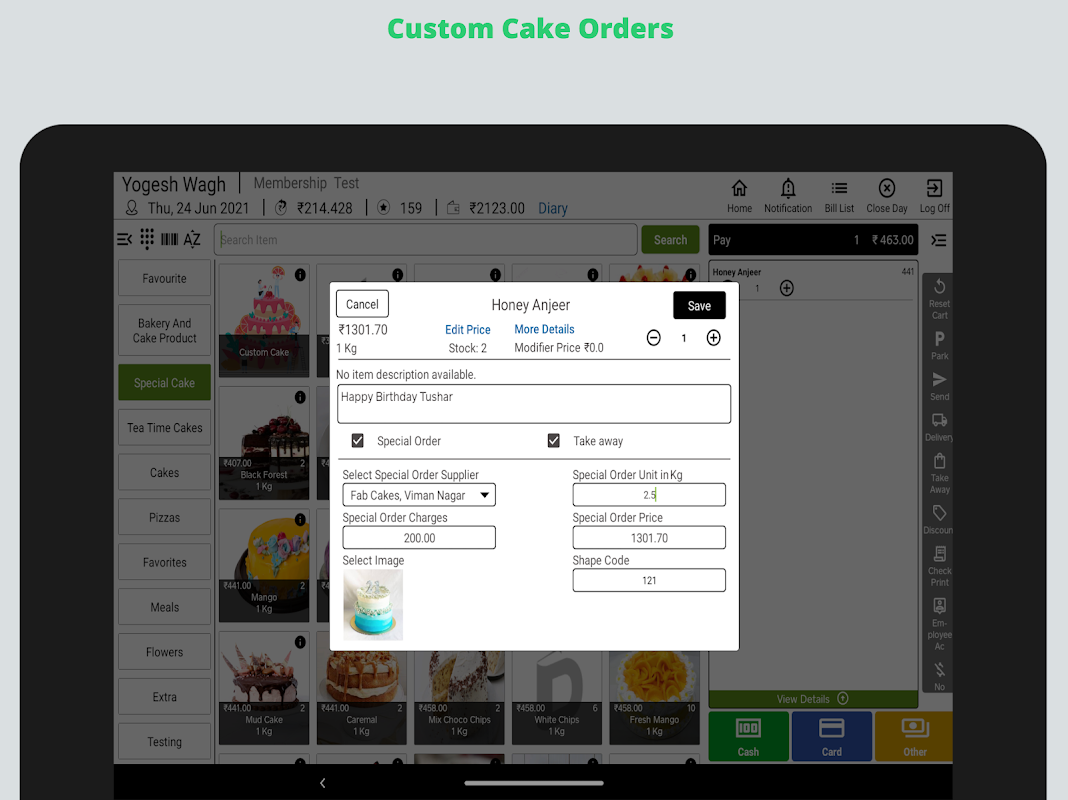Select the Pizzas category
The height and width of the screenshot is (800, 1068).
pyautogui.click(x=164, y=517)
